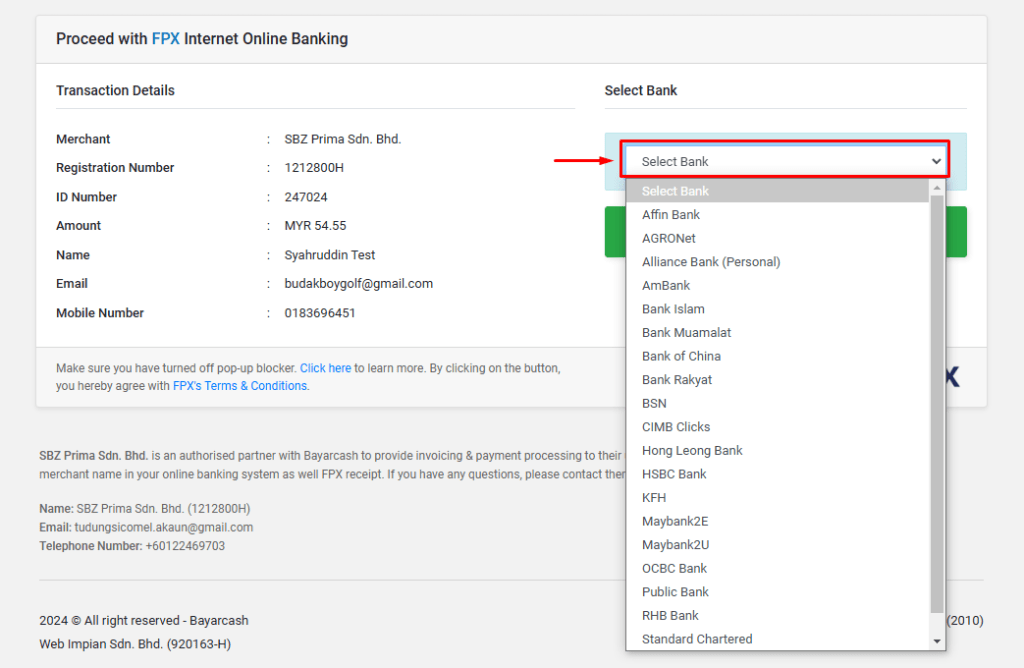
Task: Choose Maybank2U option
Action: tap(777, 545)
